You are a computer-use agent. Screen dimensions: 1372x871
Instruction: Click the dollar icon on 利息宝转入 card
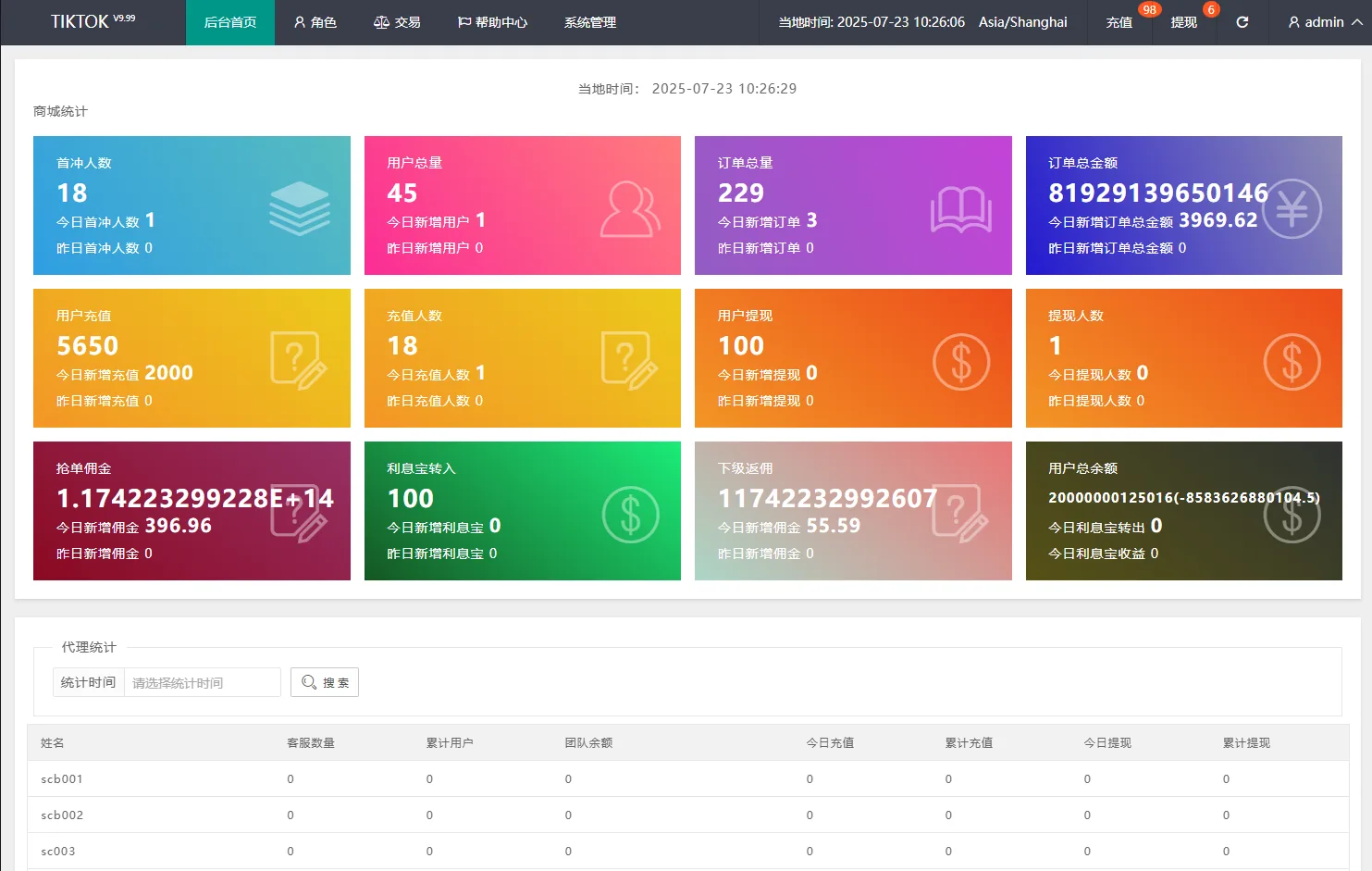[630, 515]
